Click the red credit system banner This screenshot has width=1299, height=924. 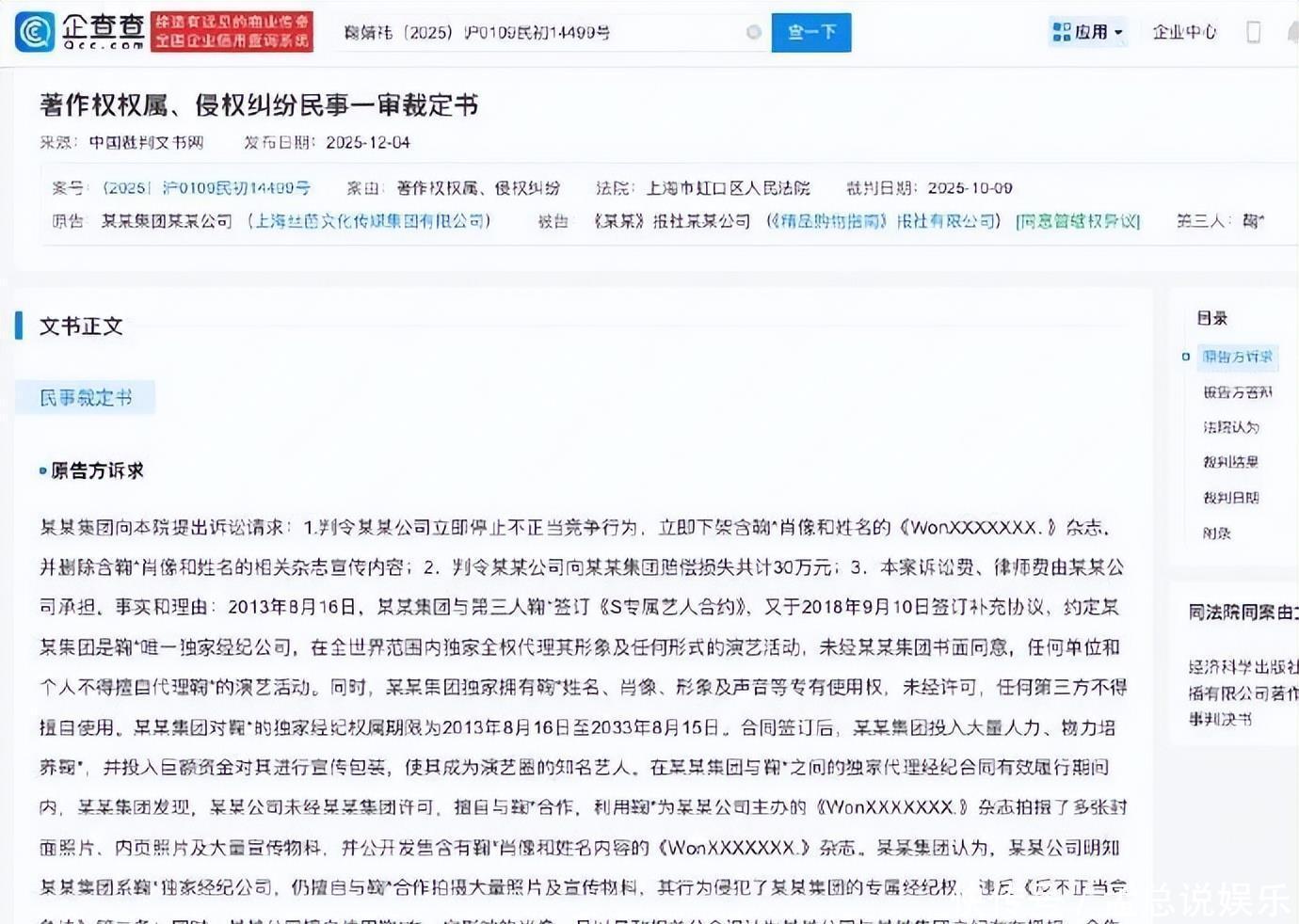(232, 31)
